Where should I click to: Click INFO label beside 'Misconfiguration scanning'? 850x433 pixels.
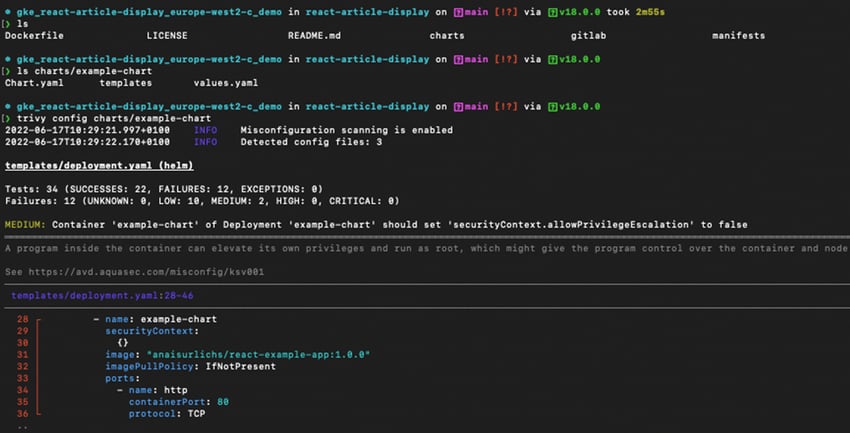pyautogui.click(x=205, y=131)
